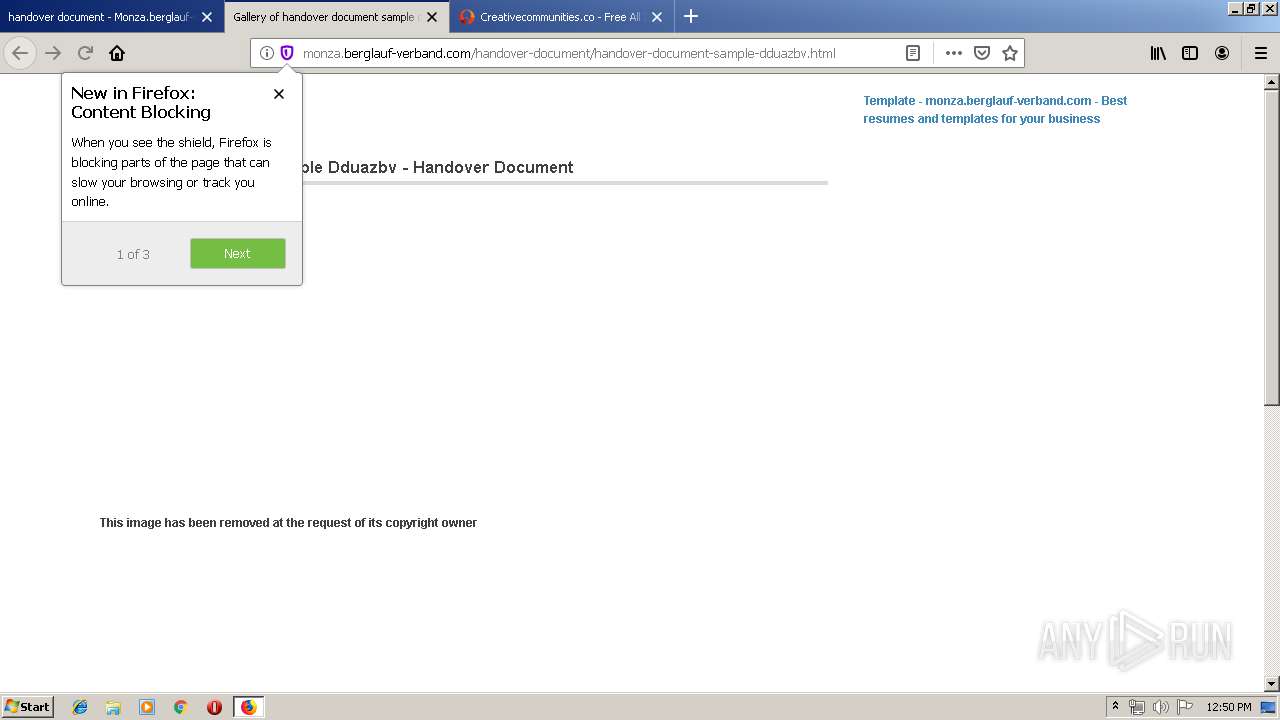
Task: Open the content blocking shield
Action: click(x=287, y=53)
